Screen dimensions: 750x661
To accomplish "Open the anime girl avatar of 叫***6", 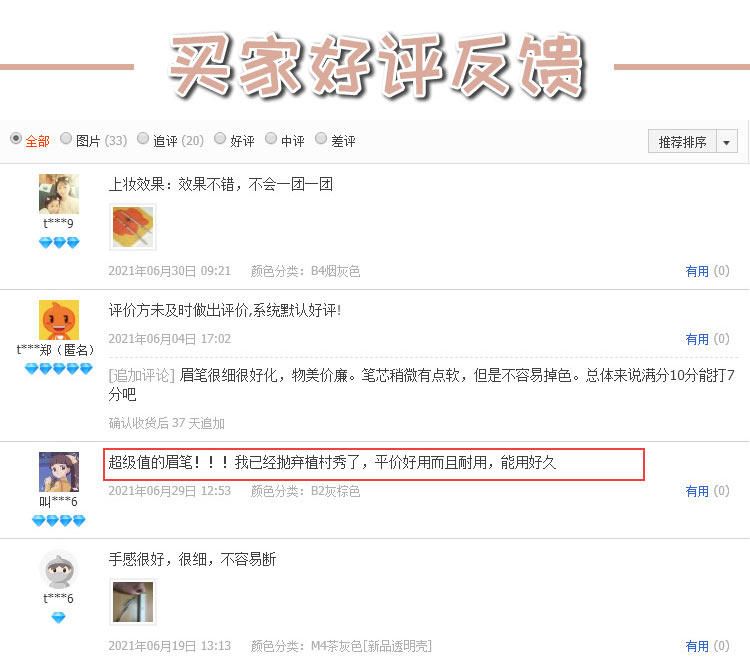I will click(x=59, y=472).
